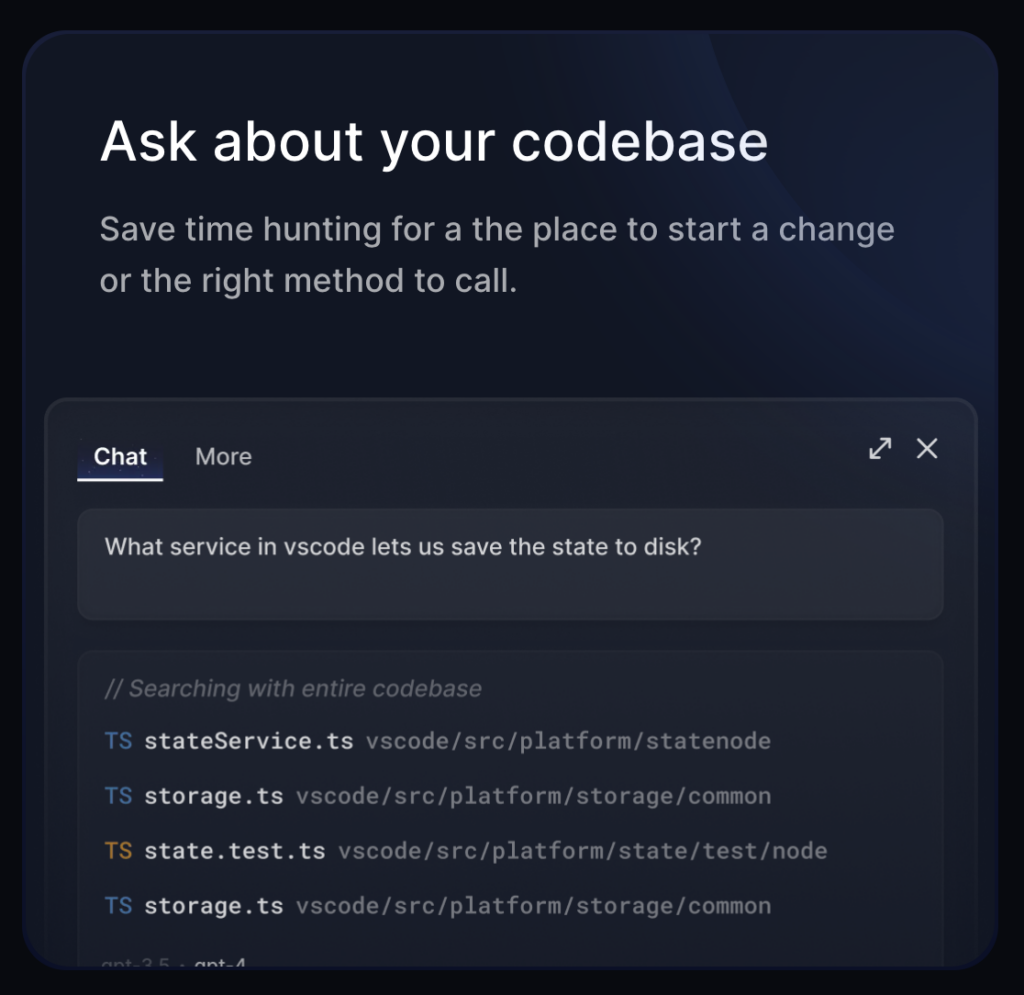Image resolution: width=1024 pixels, height=995 pixels.
Task: Click the 'Searching with entire codebase' comment
Action: pos(293,688)
